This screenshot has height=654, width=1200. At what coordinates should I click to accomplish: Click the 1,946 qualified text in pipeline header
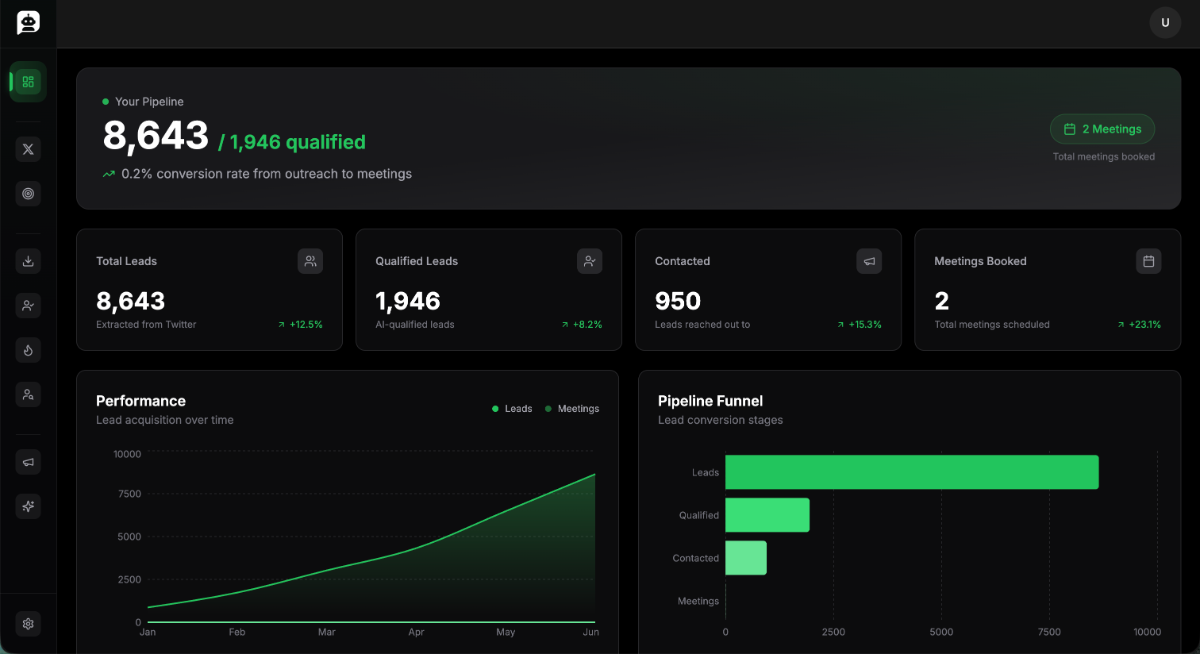click(x=292, y=142)
